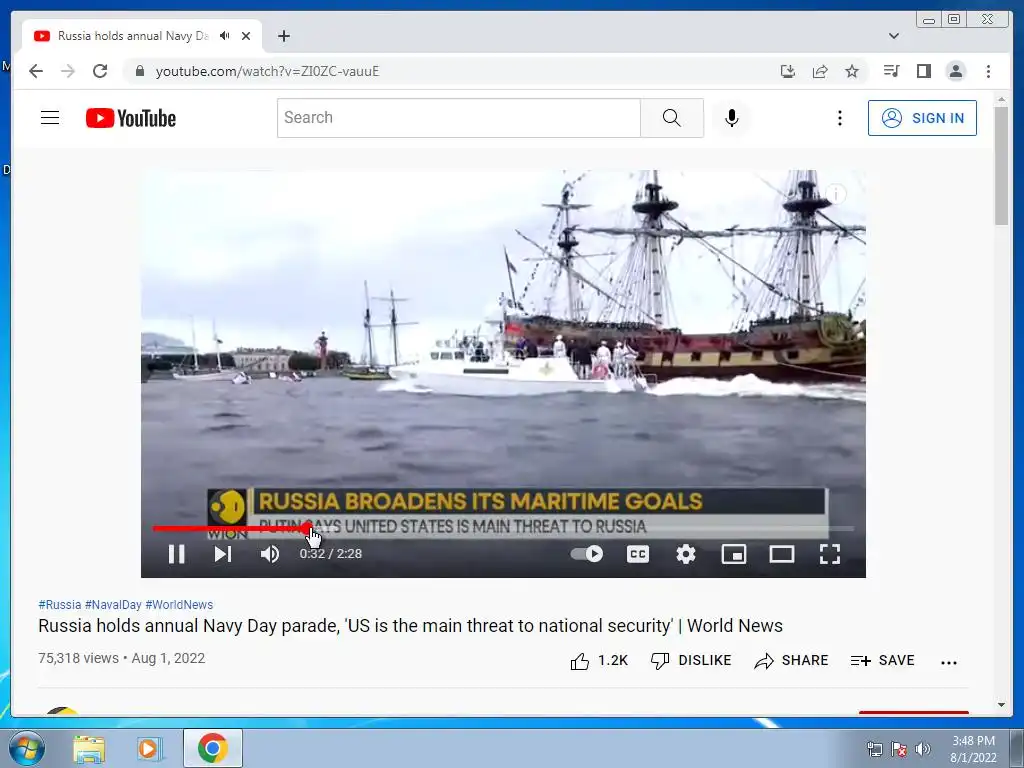
Task: Select the Russia holds annual Navy Day tab
Action: [x=133, y=36]
